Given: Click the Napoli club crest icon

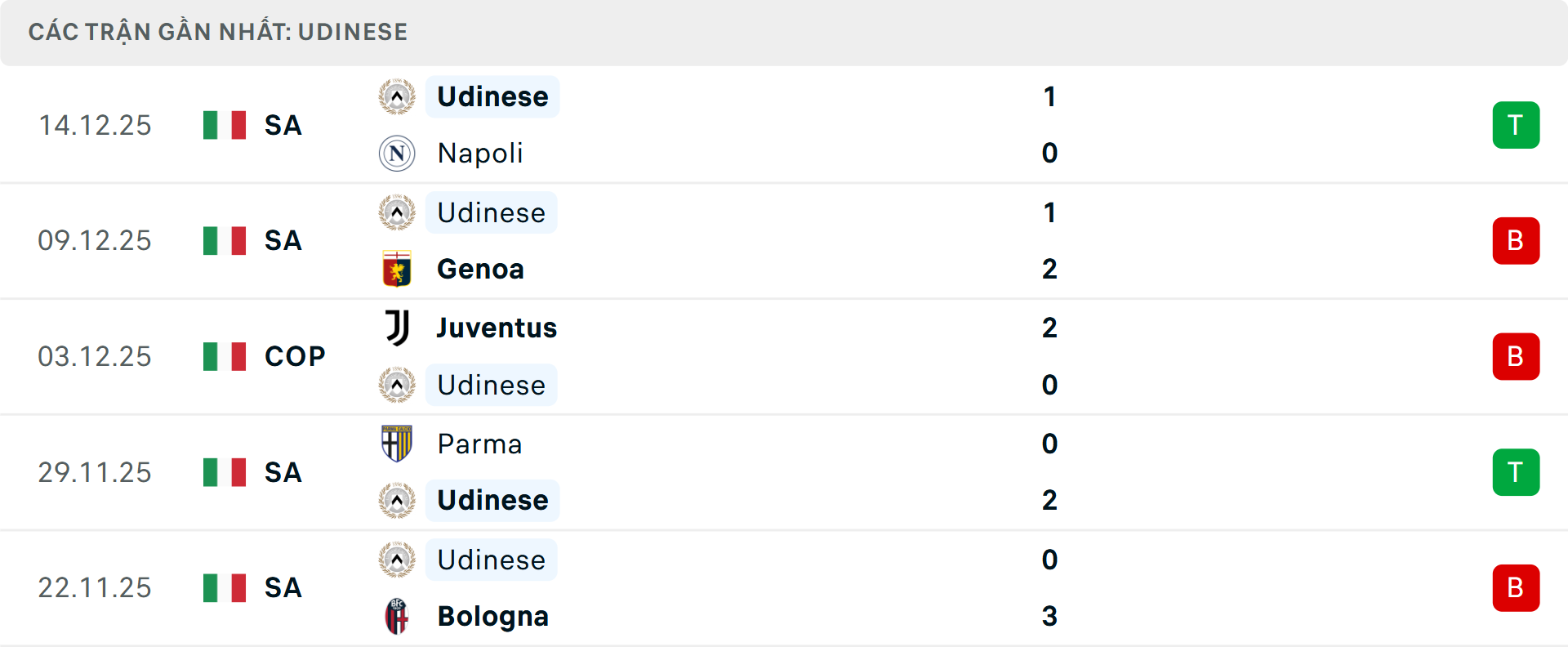Looking at the screenshot, I should [x=397, y=154].
